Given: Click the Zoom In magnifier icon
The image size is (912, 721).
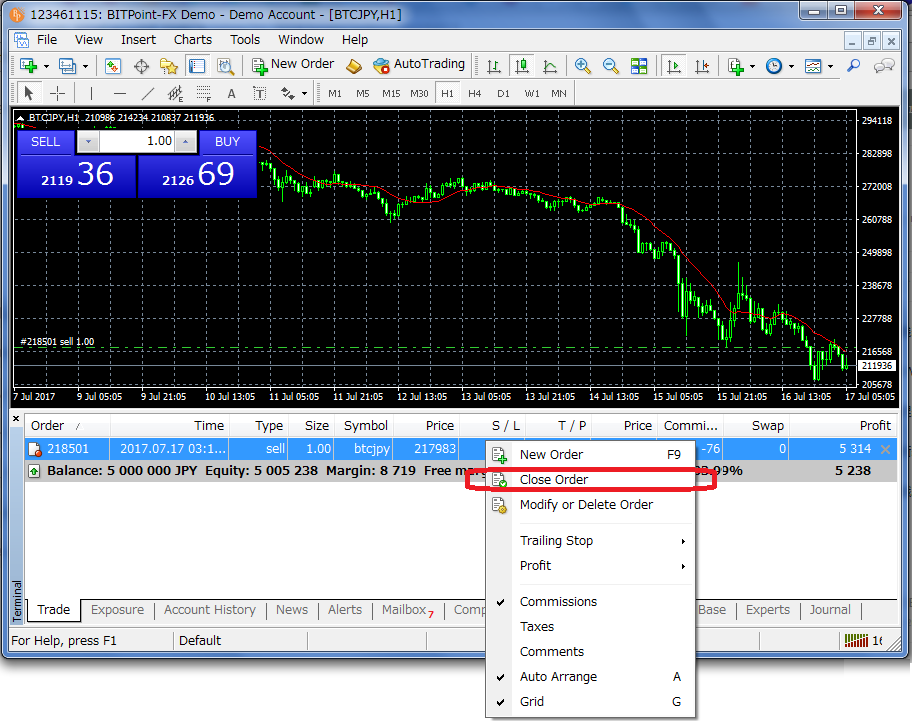Looking at the screenshot, I should pyautogui.click(x=583, y=66).
